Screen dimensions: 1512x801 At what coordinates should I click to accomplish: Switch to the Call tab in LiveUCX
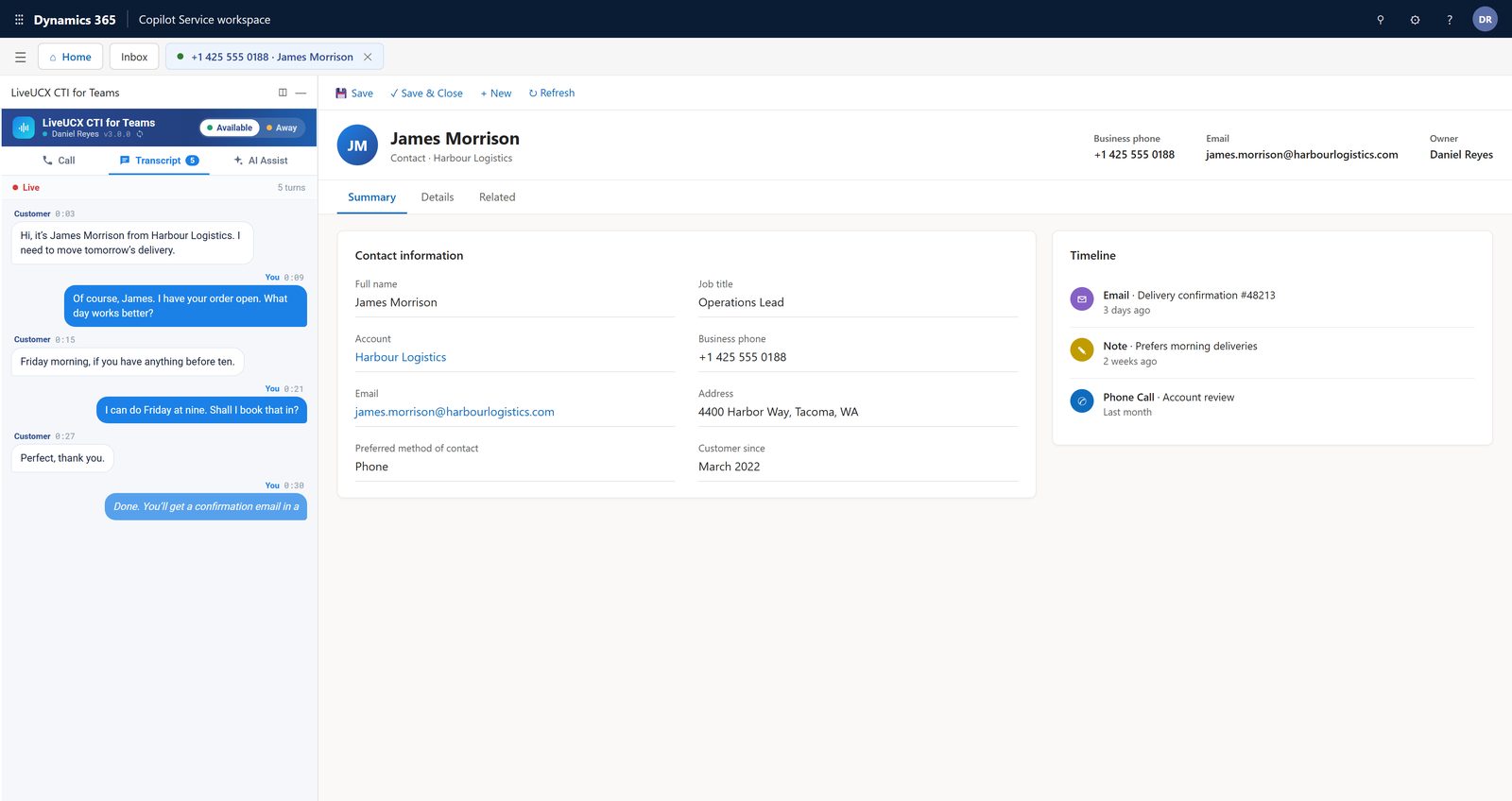point(59,161)
